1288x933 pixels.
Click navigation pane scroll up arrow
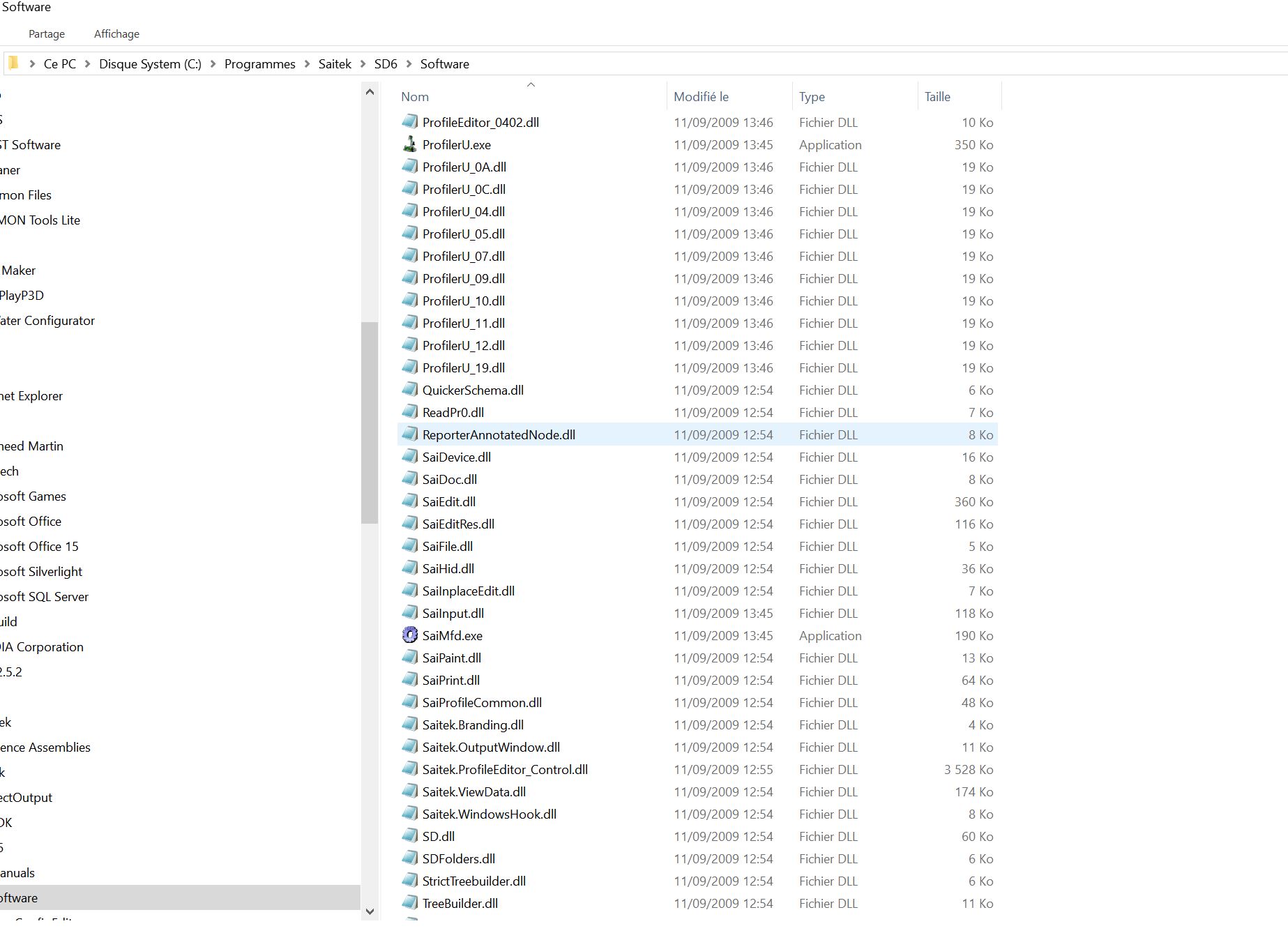pos(370,92)
